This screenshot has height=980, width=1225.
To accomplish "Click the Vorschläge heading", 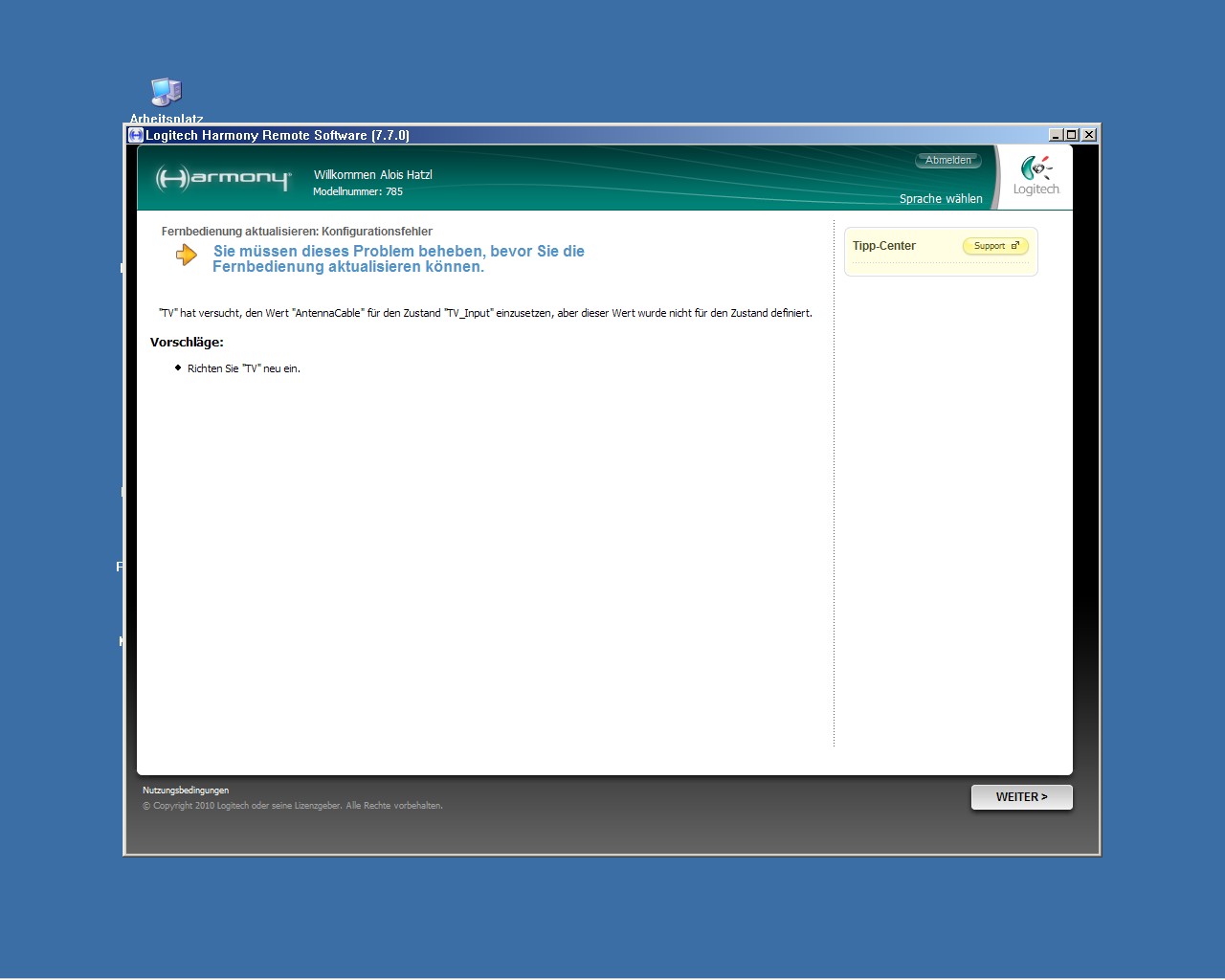I will [187, 343].
